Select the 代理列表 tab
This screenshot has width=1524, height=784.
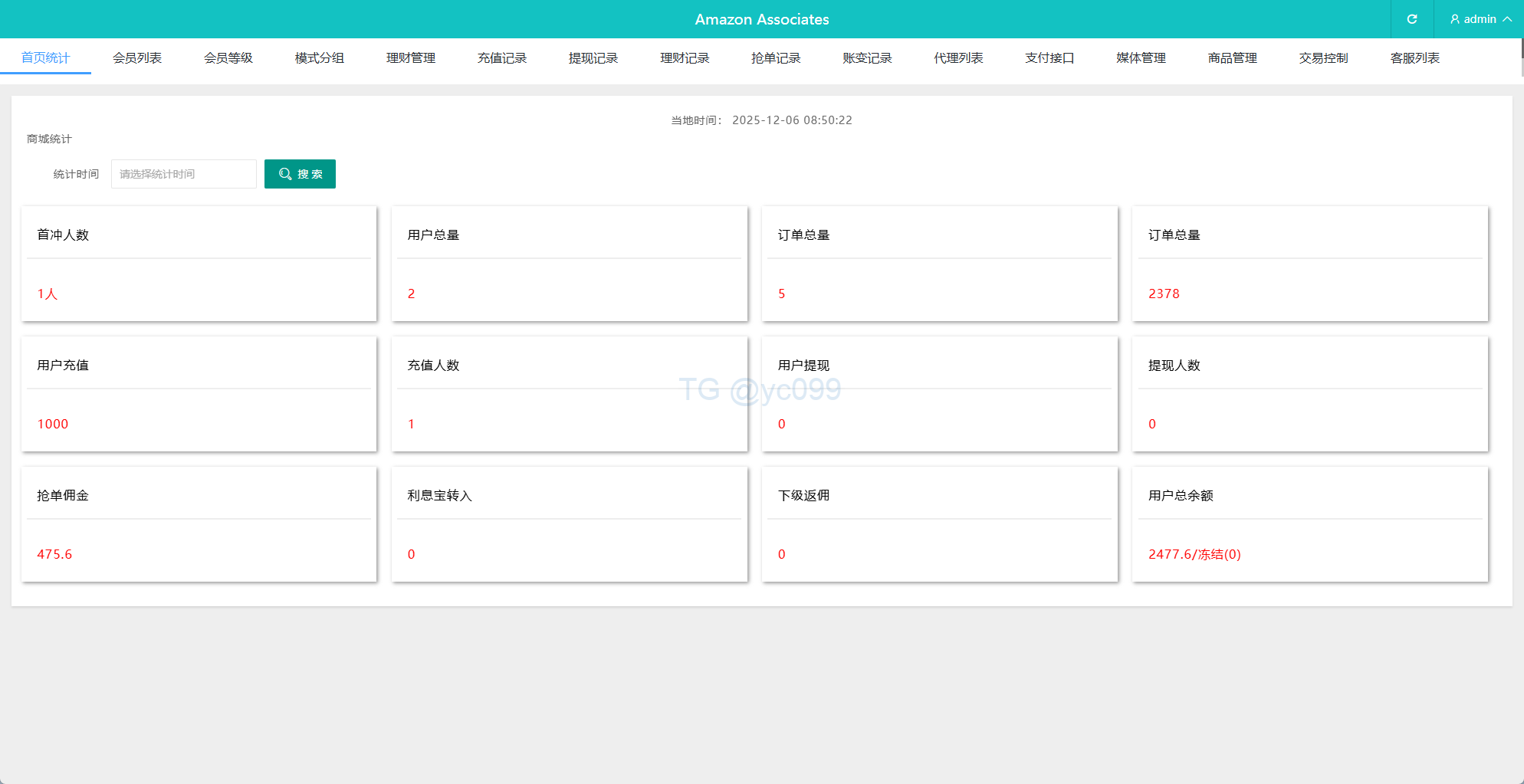click(x=958, y=58)
